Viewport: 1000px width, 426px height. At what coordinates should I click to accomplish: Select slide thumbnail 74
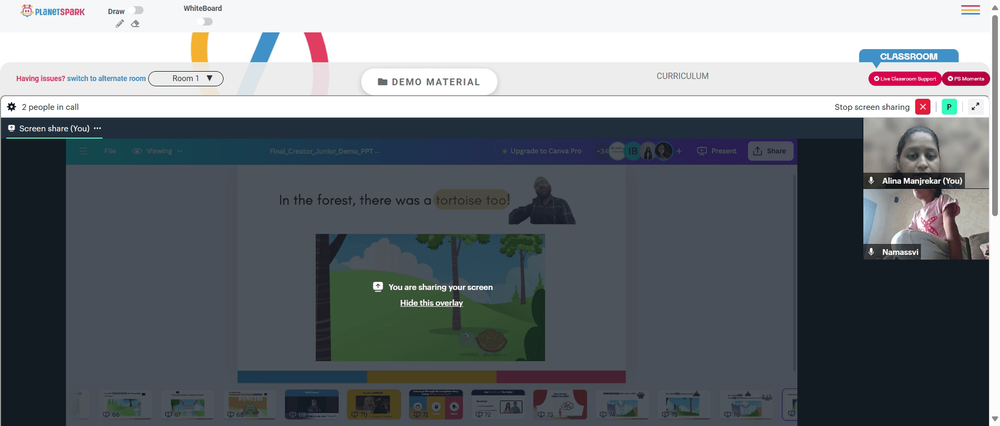(622, 404)
